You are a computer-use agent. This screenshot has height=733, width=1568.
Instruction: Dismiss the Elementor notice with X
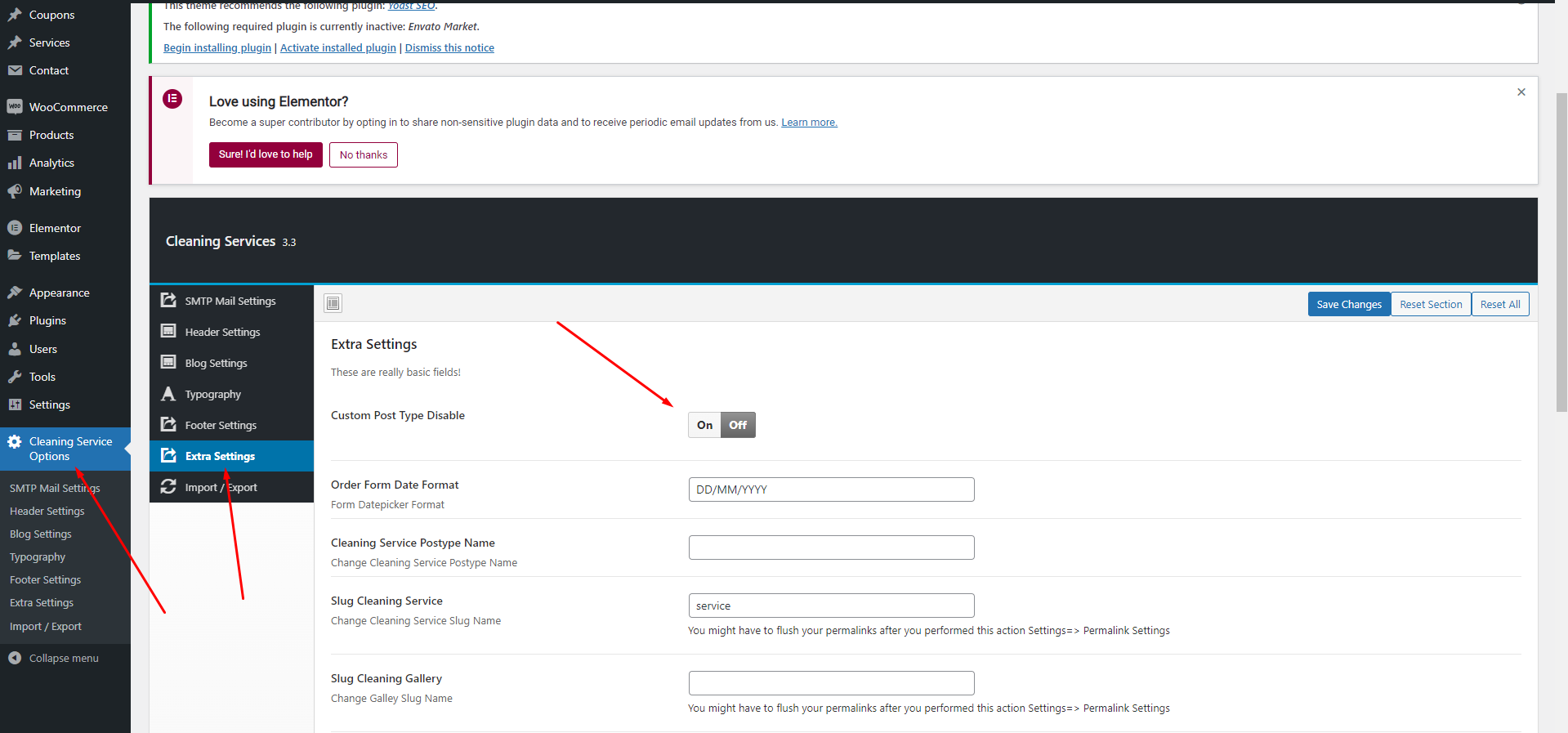tap(1521, 92)
